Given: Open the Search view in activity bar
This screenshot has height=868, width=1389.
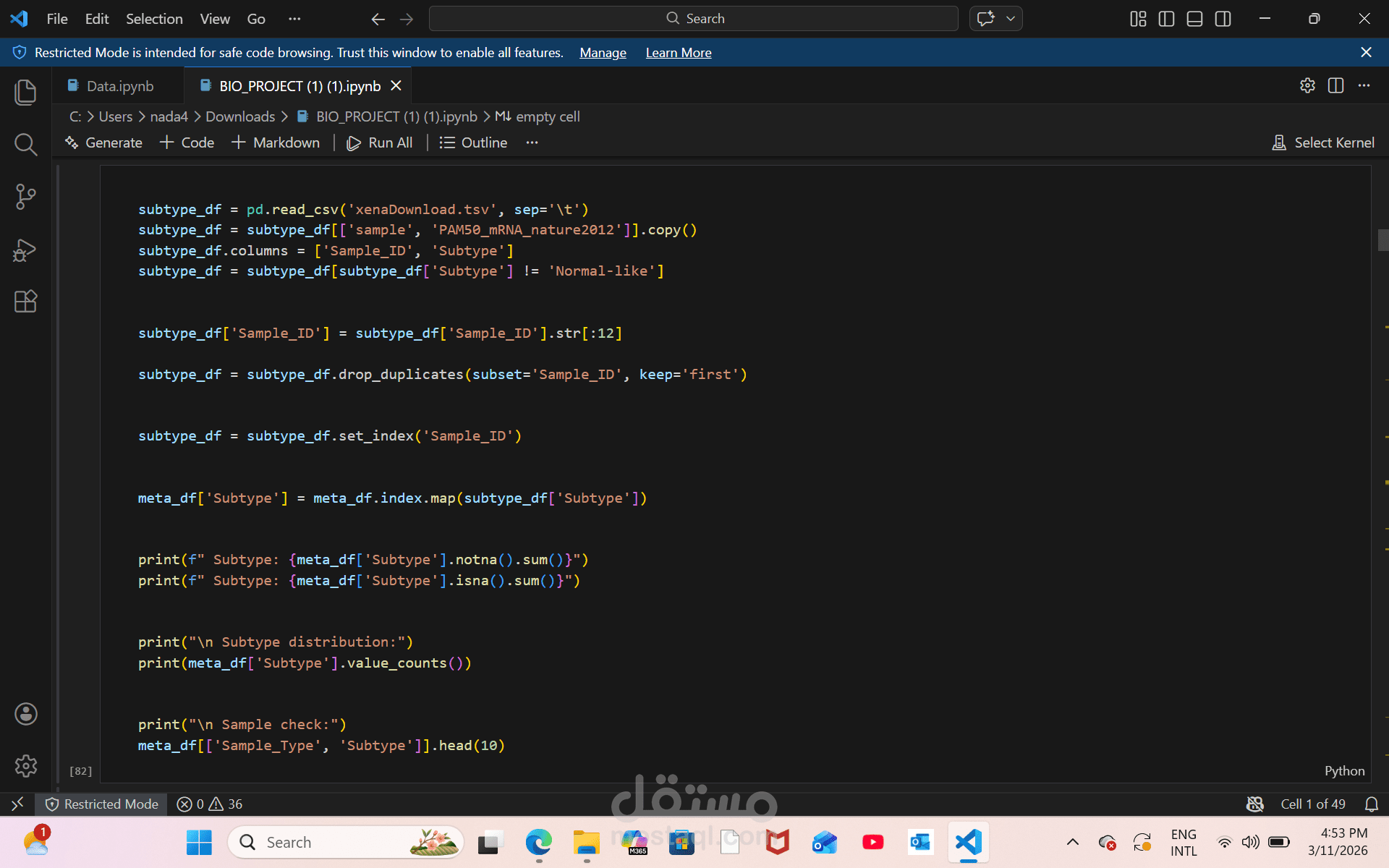Looking at the screenshot, I should (x=25, y=145).
